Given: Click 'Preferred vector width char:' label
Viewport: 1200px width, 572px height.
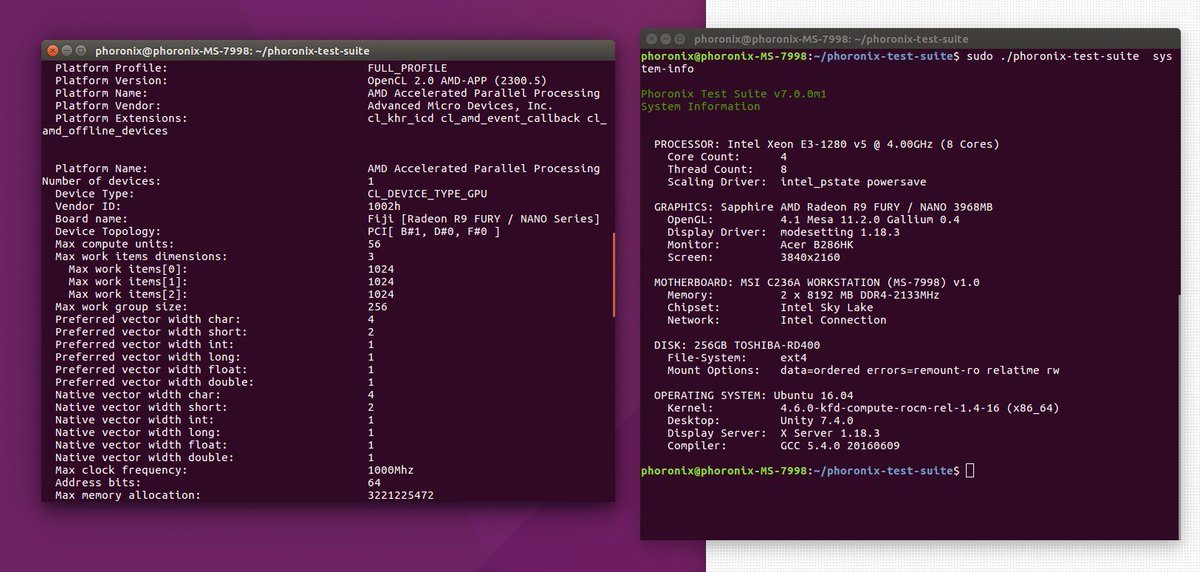Looking at the screenshot, I should point(148,319).
